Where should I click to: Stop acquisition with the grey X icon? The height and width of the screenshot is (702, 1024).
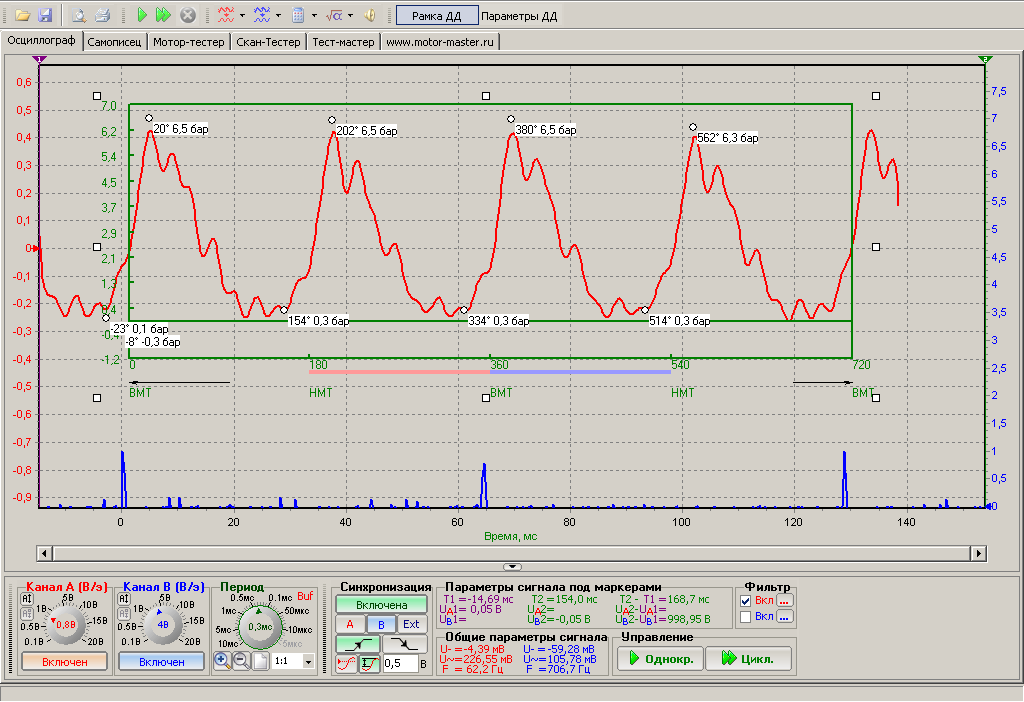pyautogui.click(x=187, y=15)
